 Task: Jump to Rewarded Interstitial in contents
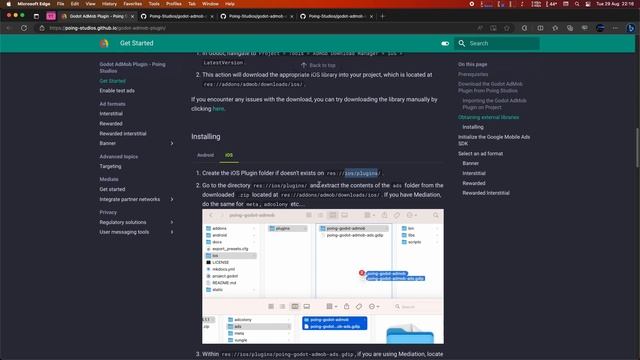point(486,193)
